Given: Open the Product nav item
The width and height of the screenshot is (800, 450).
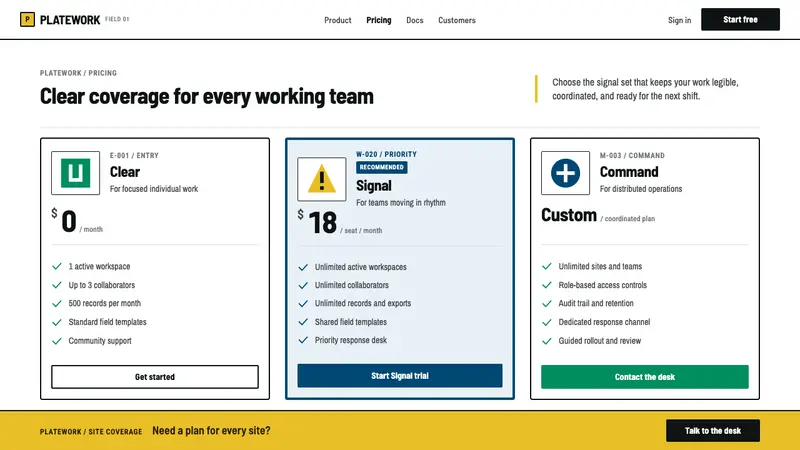Looking at the screenshot, I should tap(338, 20).
